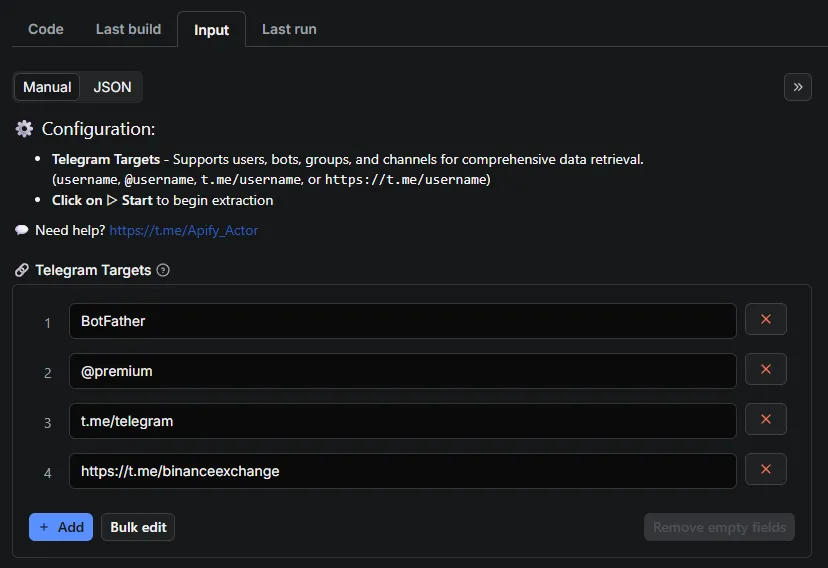The width and height of the screenshot is (828, 568).
Task: Click the Configuration: heading text
Action: 98,129
